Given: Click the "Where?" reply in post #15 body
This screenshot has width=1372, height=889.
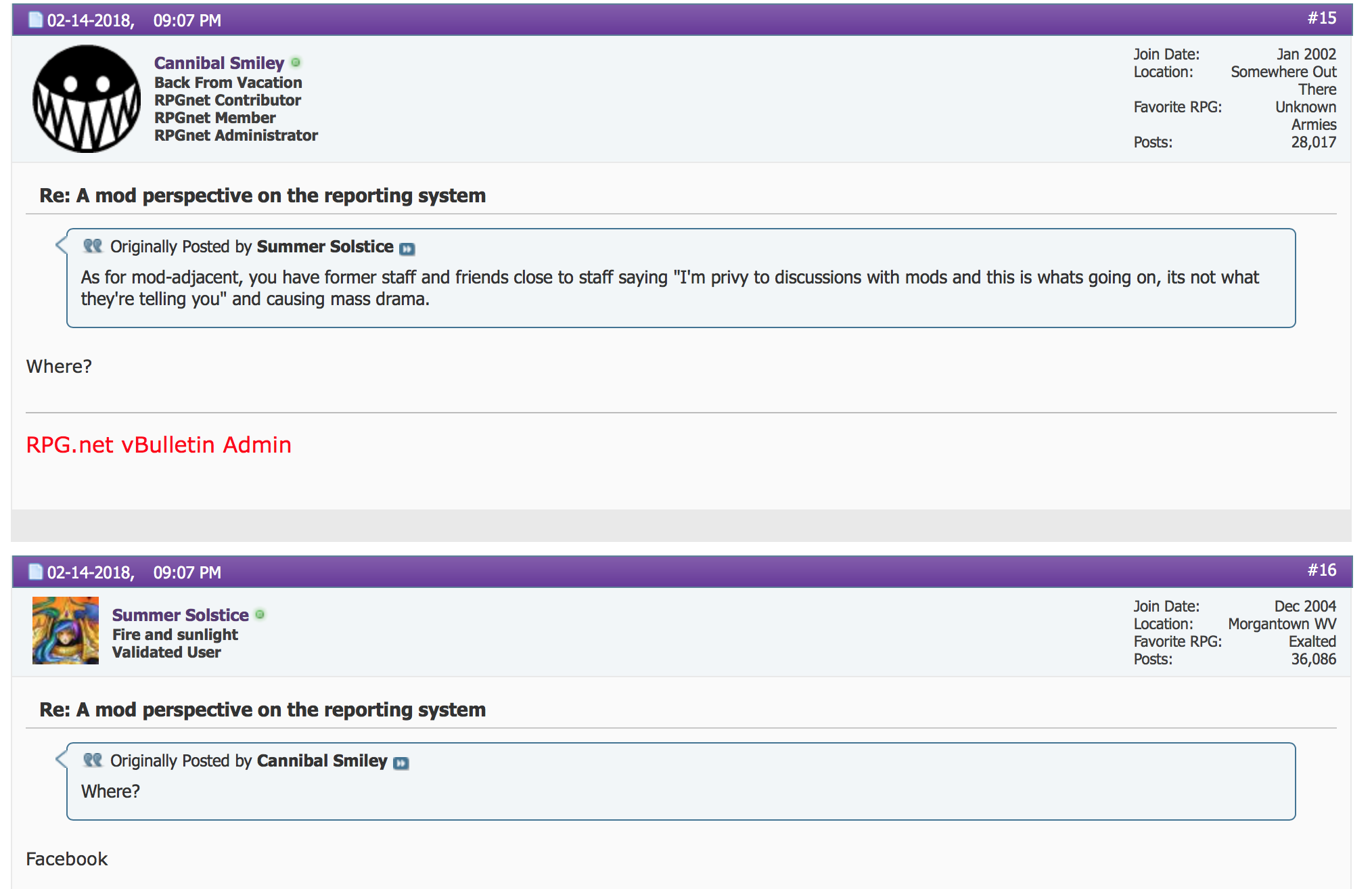Looking at the screenshot, I should click(59, 366).
